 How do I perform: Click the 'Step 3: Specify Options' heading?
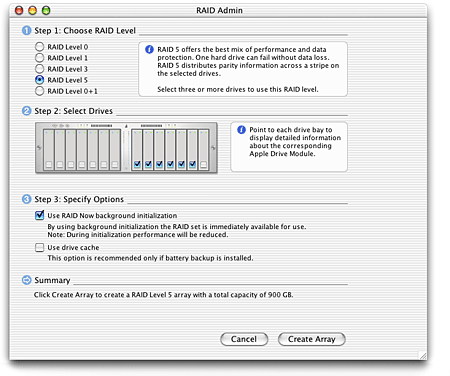79,199
